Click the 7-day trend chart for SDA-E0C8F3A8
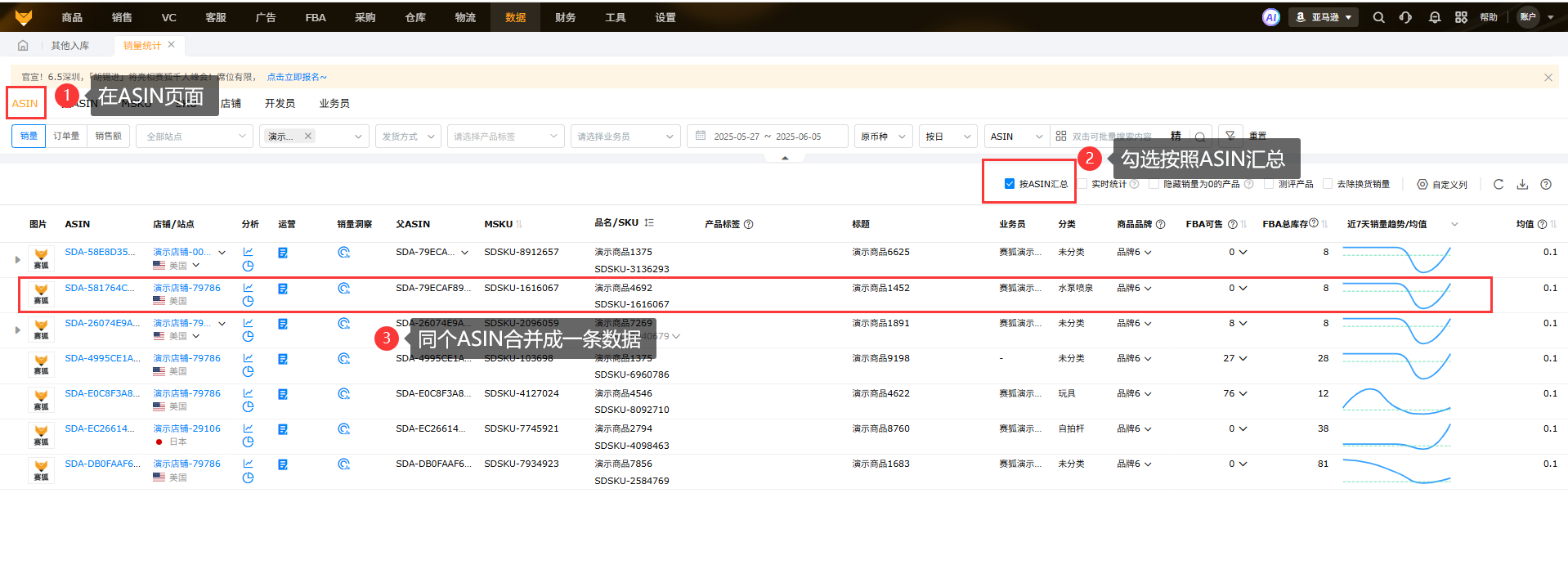 [x=1396, y=401]
